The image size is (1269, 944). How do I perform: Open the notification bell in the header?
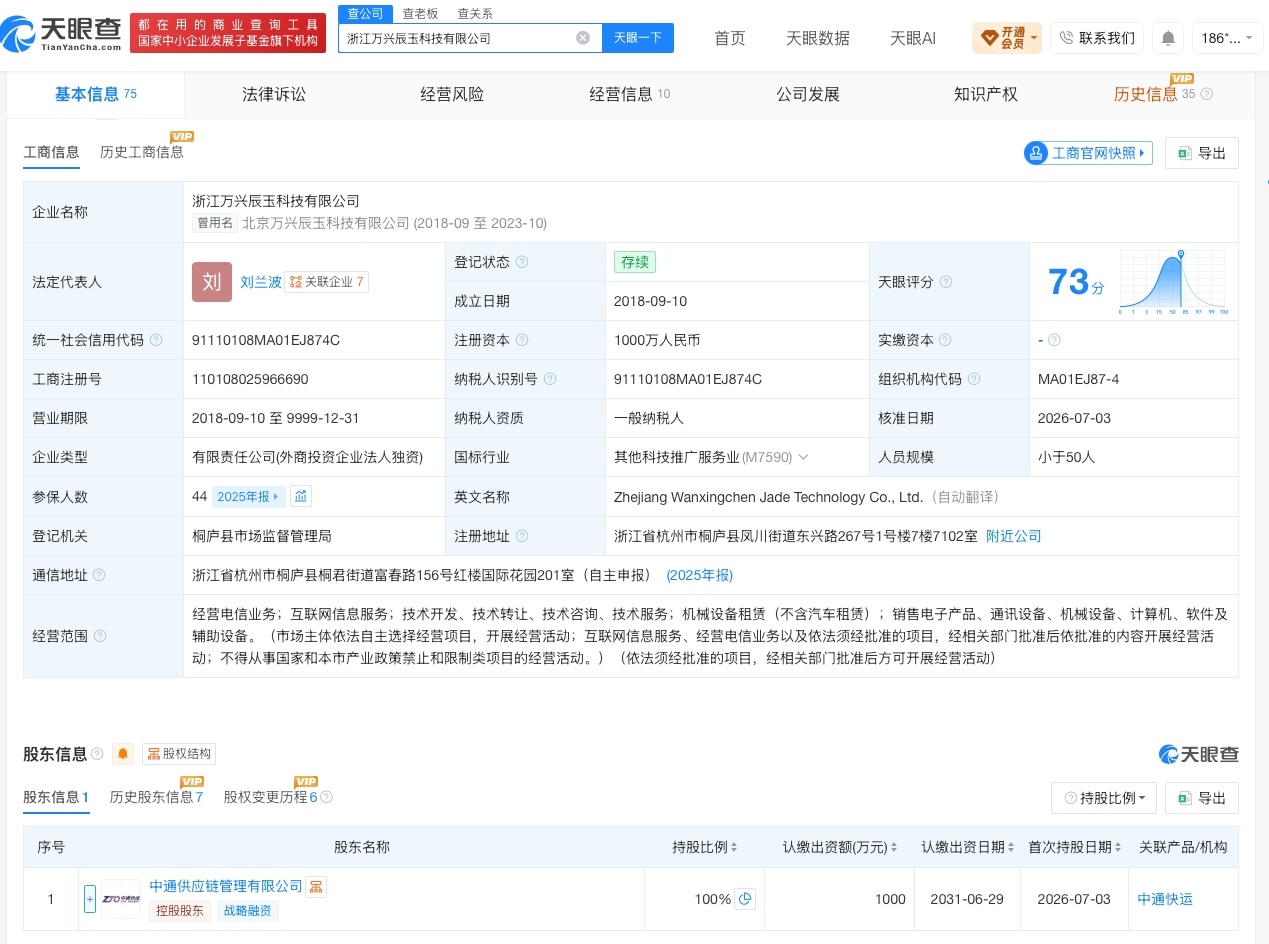coord(1167,38)
